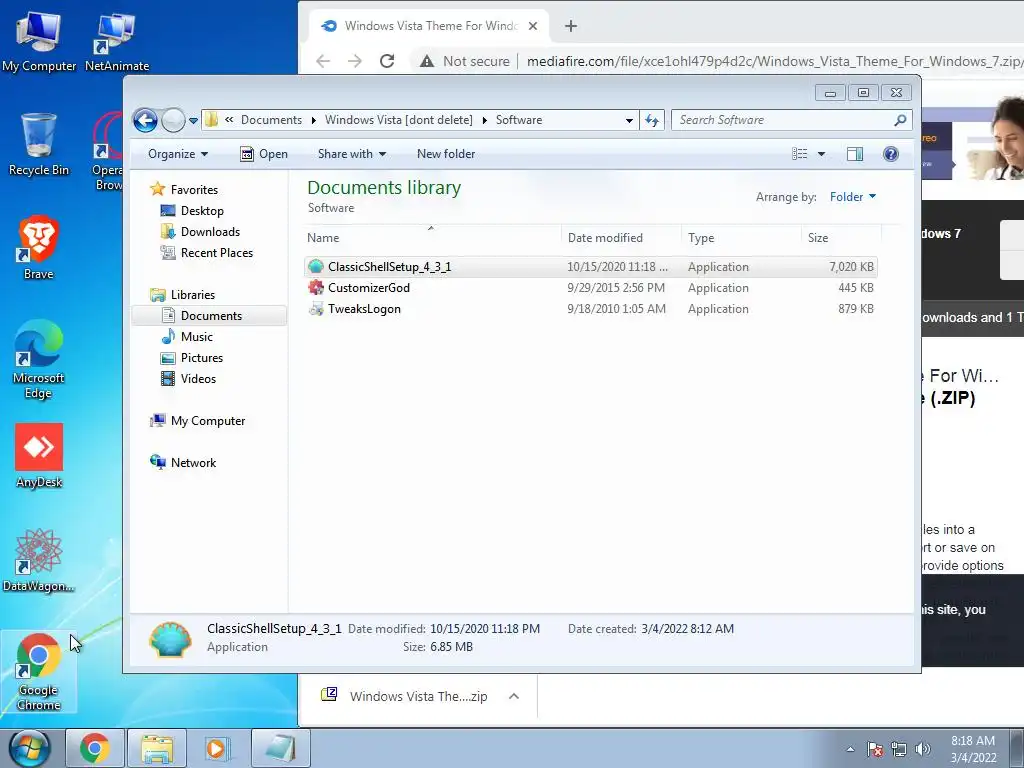
Task: Click the Microsoft Edge desktop icon
Action: tap(39, 359)
